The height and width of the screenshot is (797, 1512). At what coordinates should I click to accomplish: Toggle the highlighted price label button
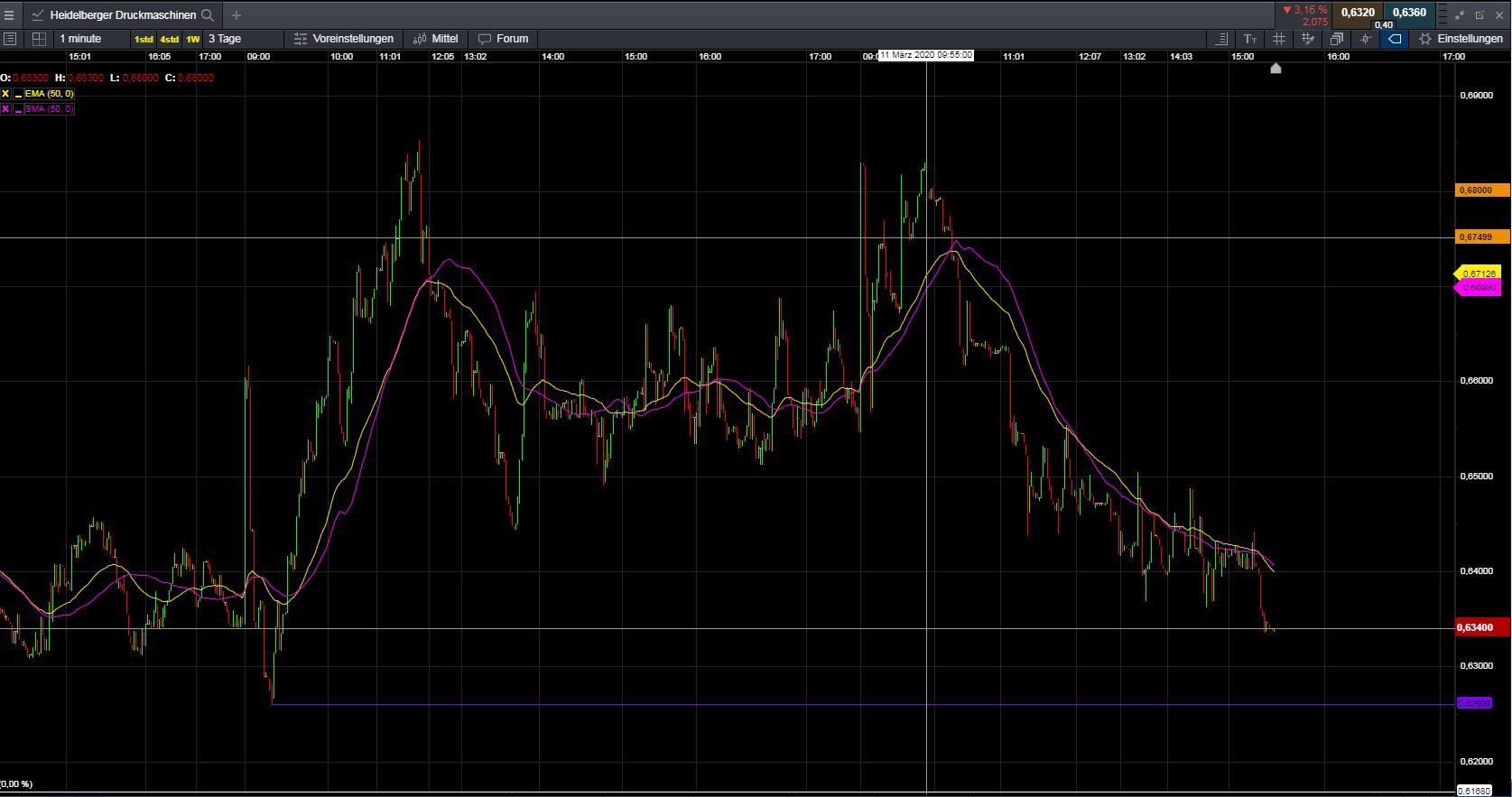click(1395, 39)
